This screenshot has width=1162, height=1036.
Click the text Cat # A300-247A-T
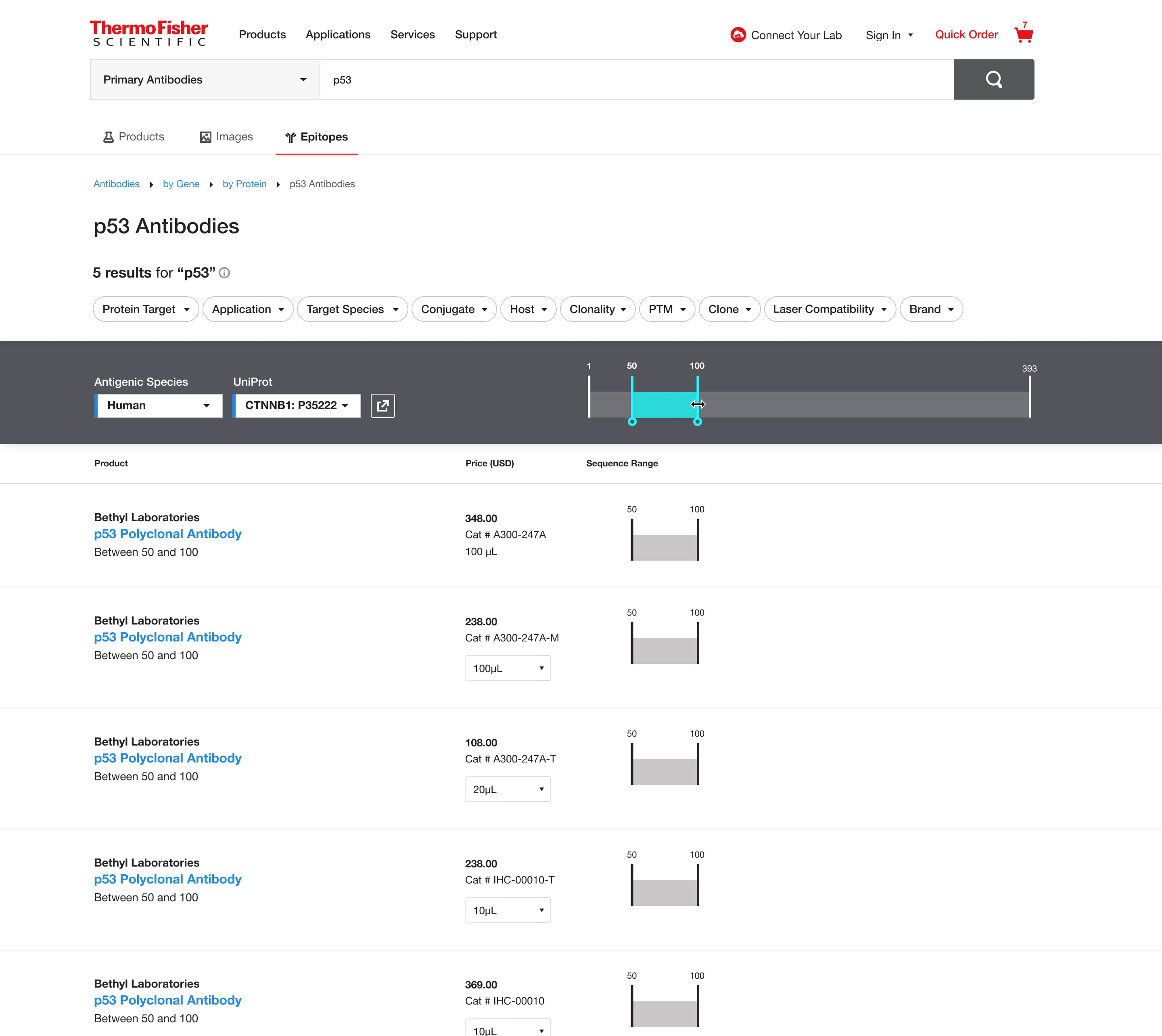click(x=511, y=759)
